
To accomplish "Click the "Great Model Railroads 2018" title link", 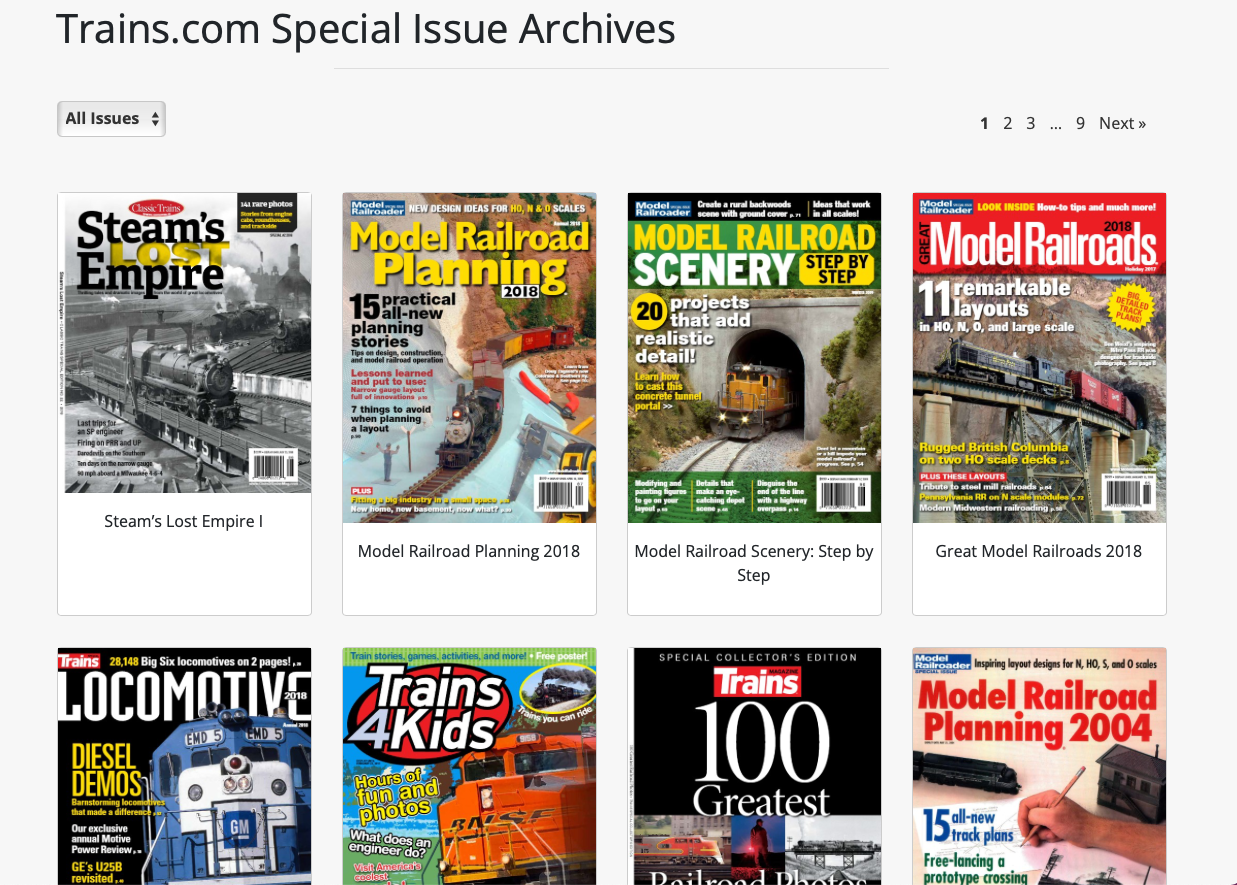I will tap(1039, 550).
